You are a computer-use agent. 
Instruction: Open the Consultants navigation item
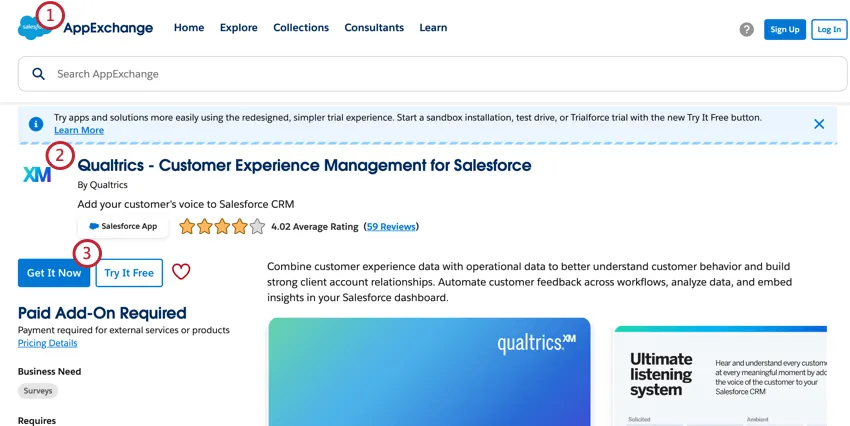(374, 28)
